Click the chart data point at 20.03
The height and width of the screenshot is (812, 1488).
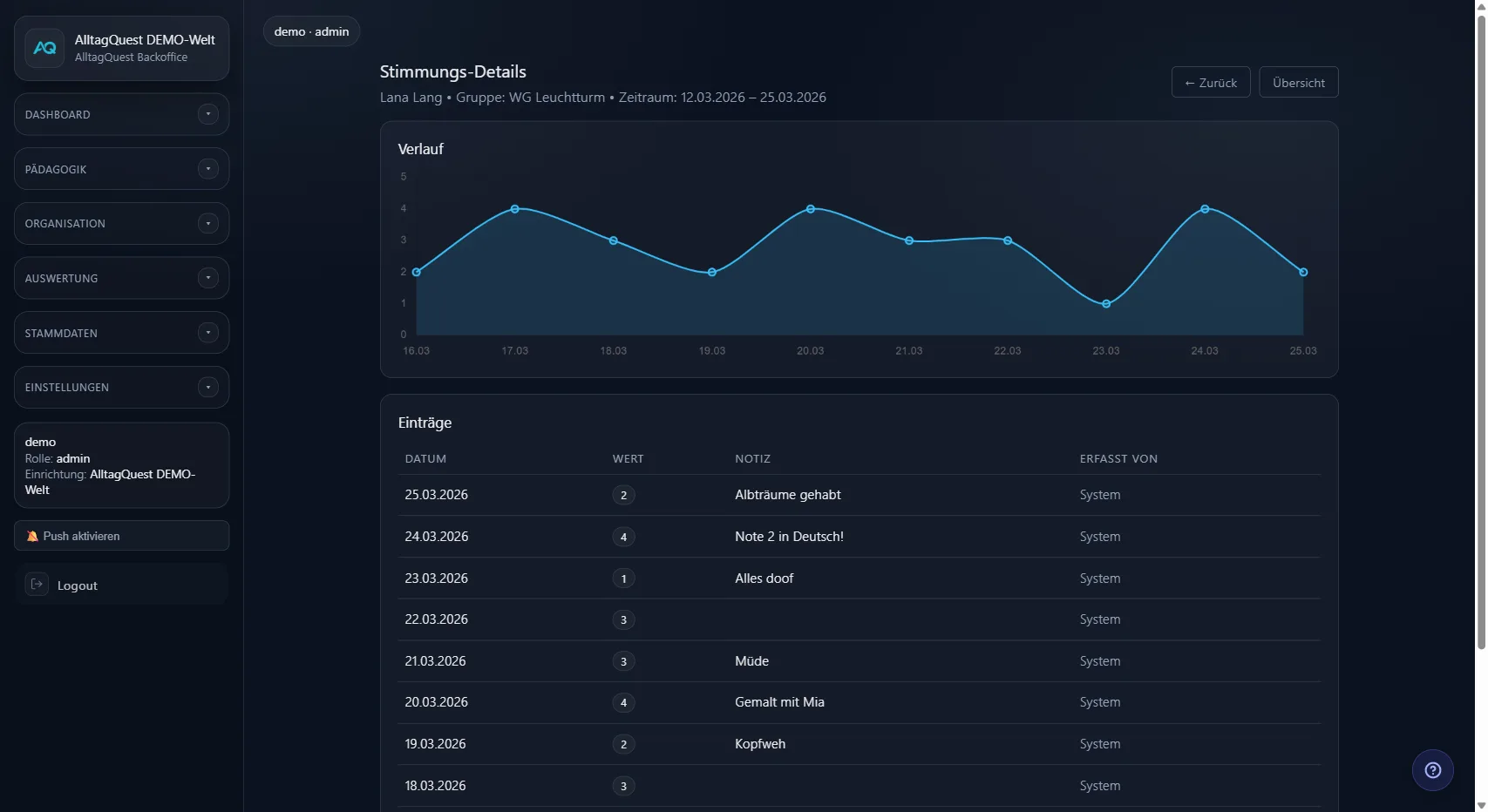tap(811, 209)
